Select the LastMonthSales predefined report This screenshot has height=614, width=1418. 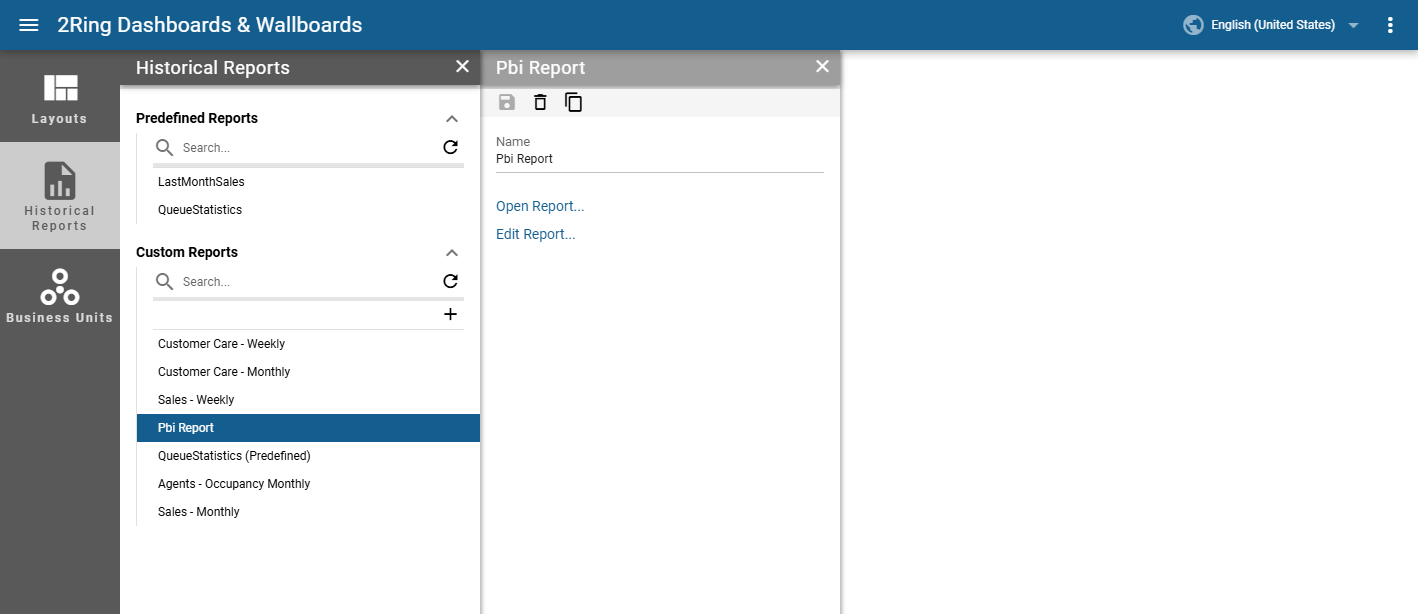[x=201, y=182]
